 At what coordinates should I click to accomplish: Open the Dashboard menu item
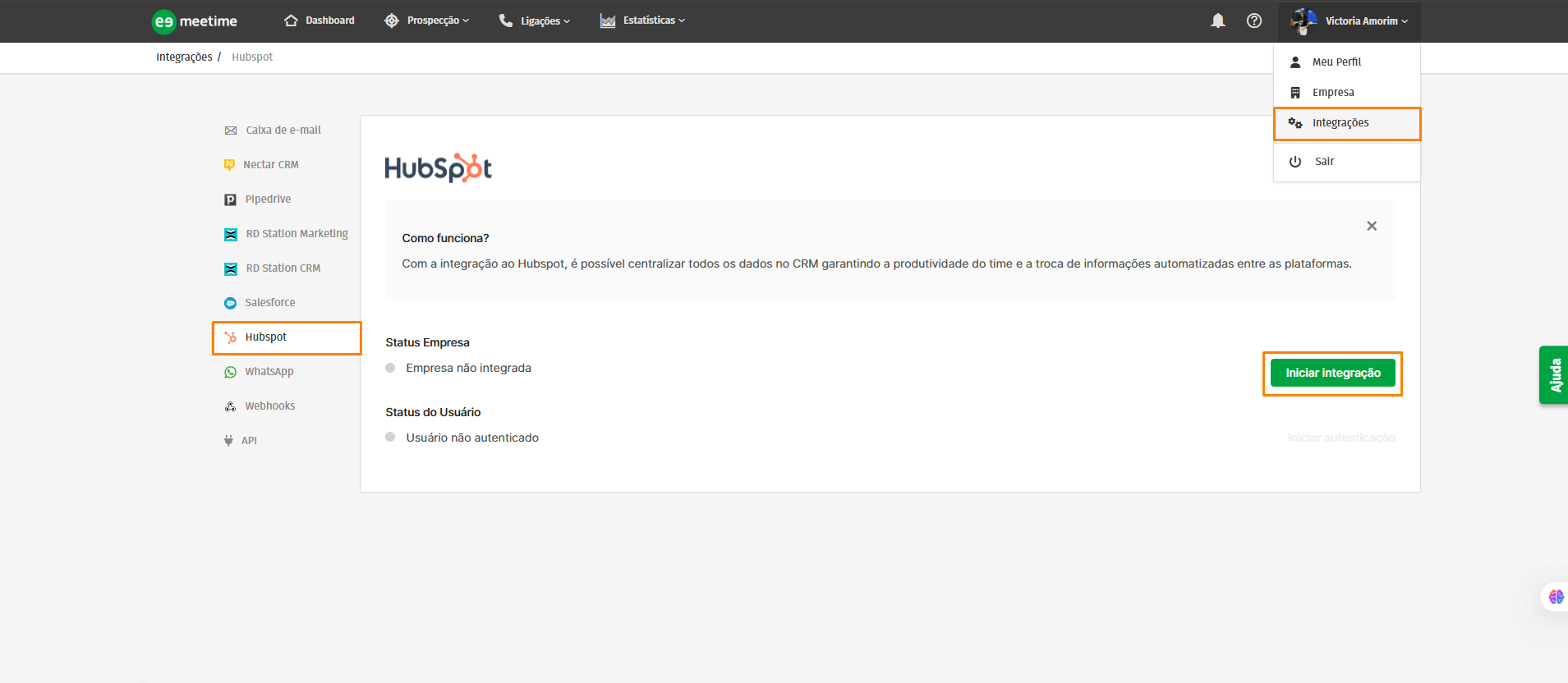[x=320, y=21]
